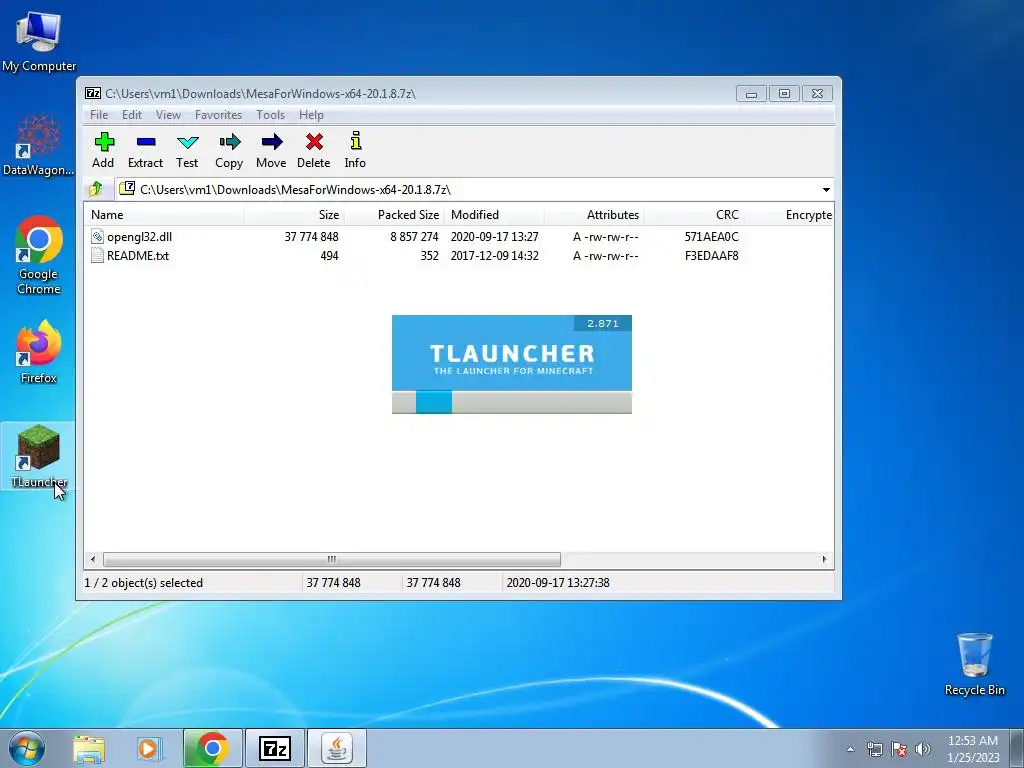Open My Computer desktop icon
Screen dimensions: 1024x768
tap(39, 40)
